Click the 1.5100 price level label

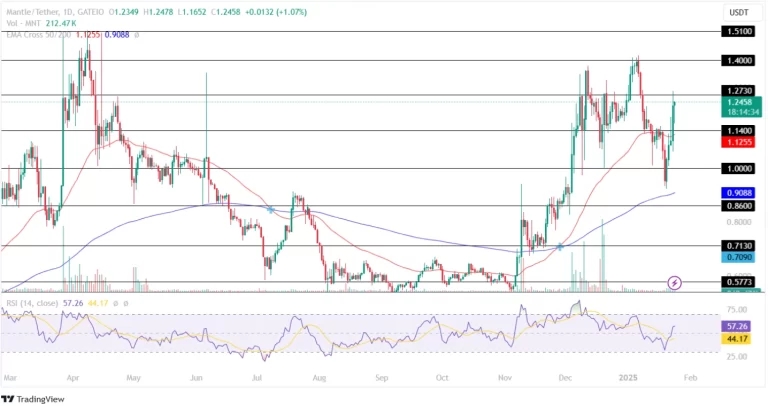(x=738, y=31)
